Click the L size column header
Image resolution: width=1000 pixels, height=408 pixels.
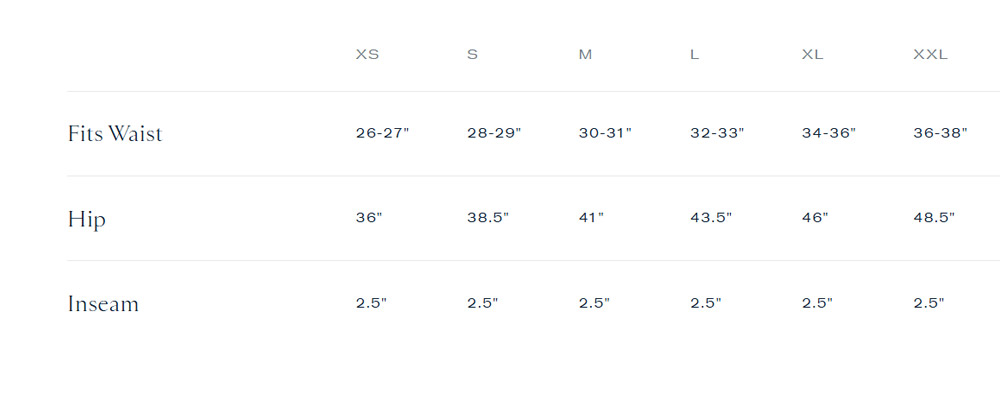[695, 55]
